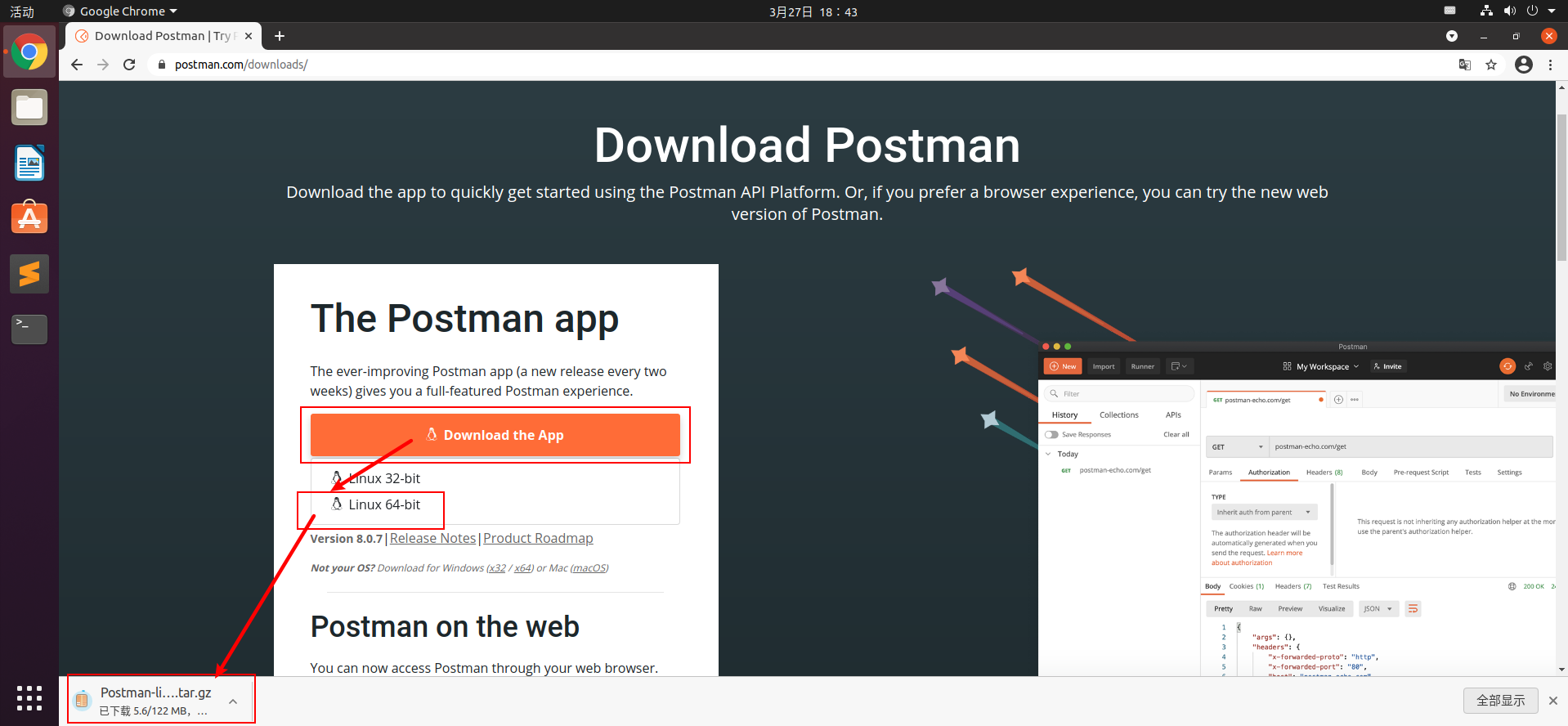Open the 活动 Activities overview
This screenshot has width=1568, height=726.
[22, 11]
